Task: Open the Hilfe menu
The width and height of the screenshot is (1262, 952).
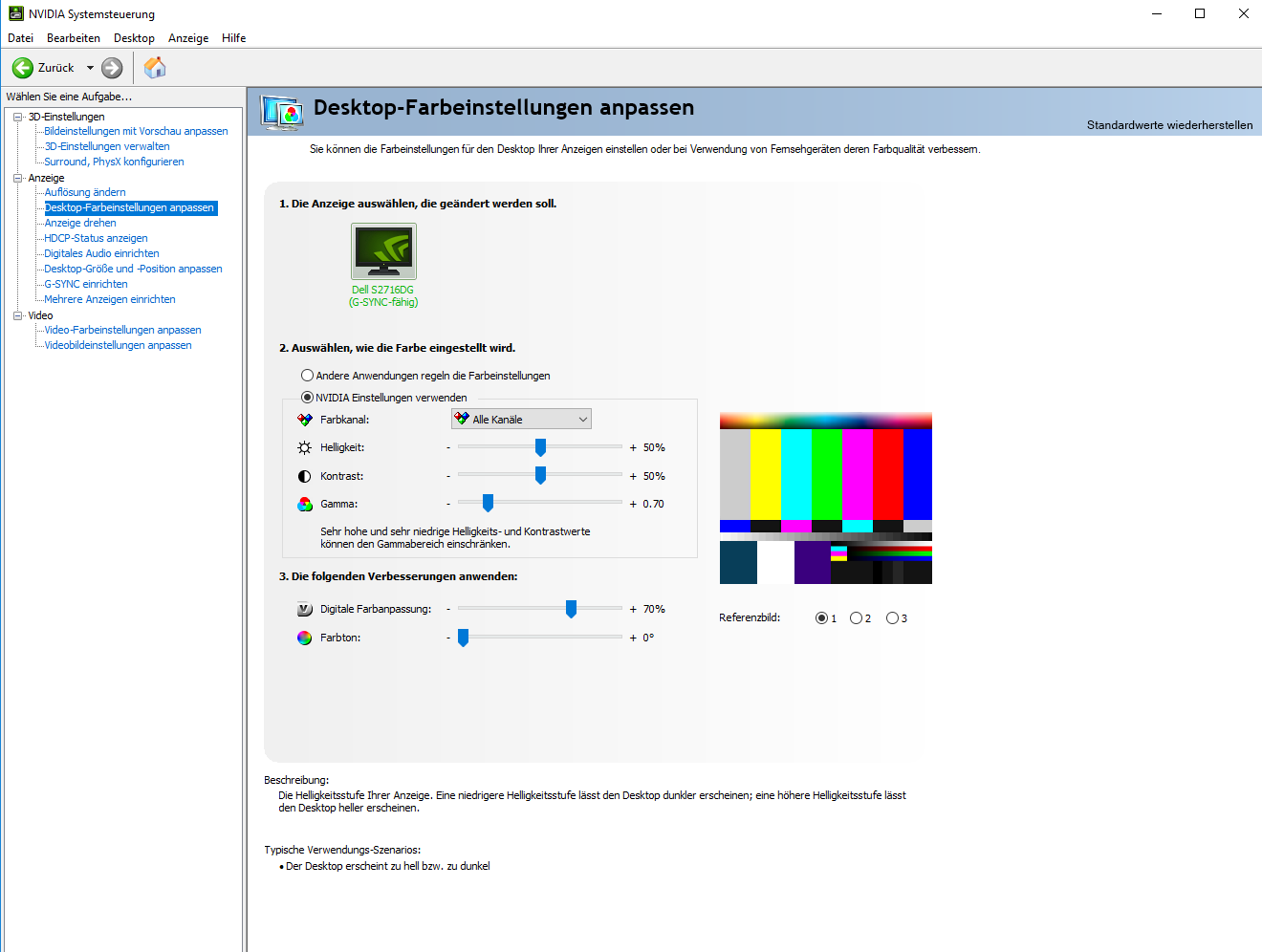Action: 234,38
